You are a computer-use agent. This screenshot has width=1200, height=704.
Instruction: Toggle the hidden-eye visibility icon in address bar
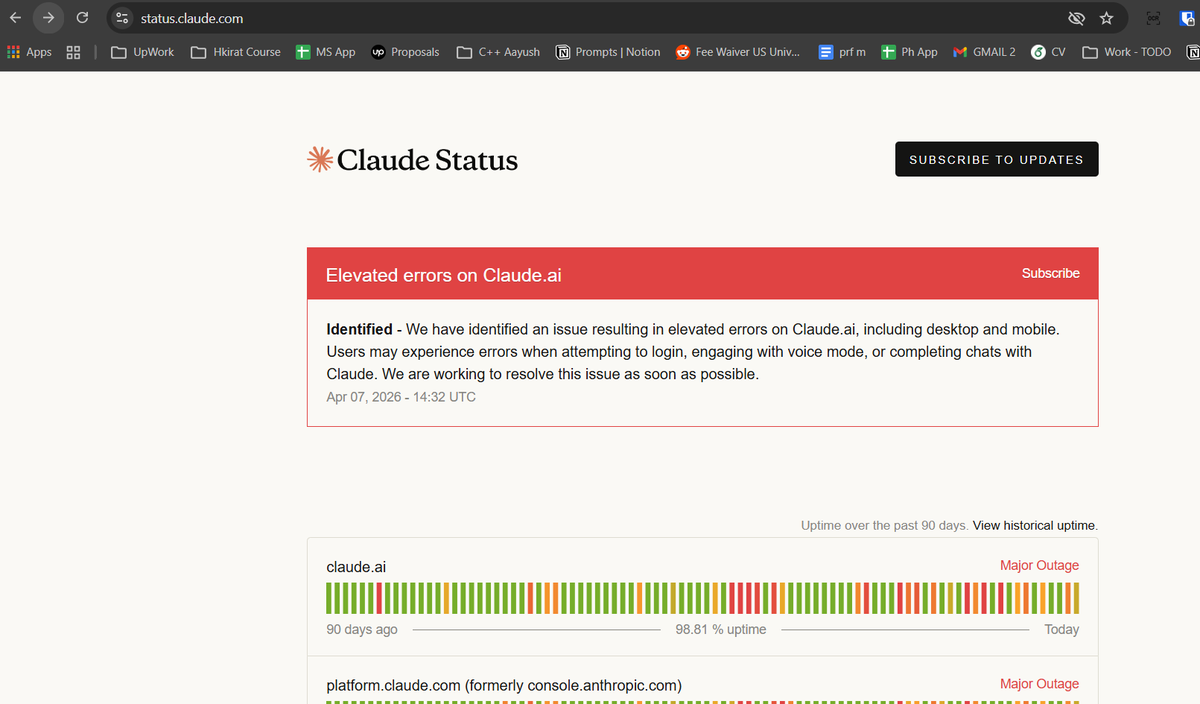tap(1076, 18)
